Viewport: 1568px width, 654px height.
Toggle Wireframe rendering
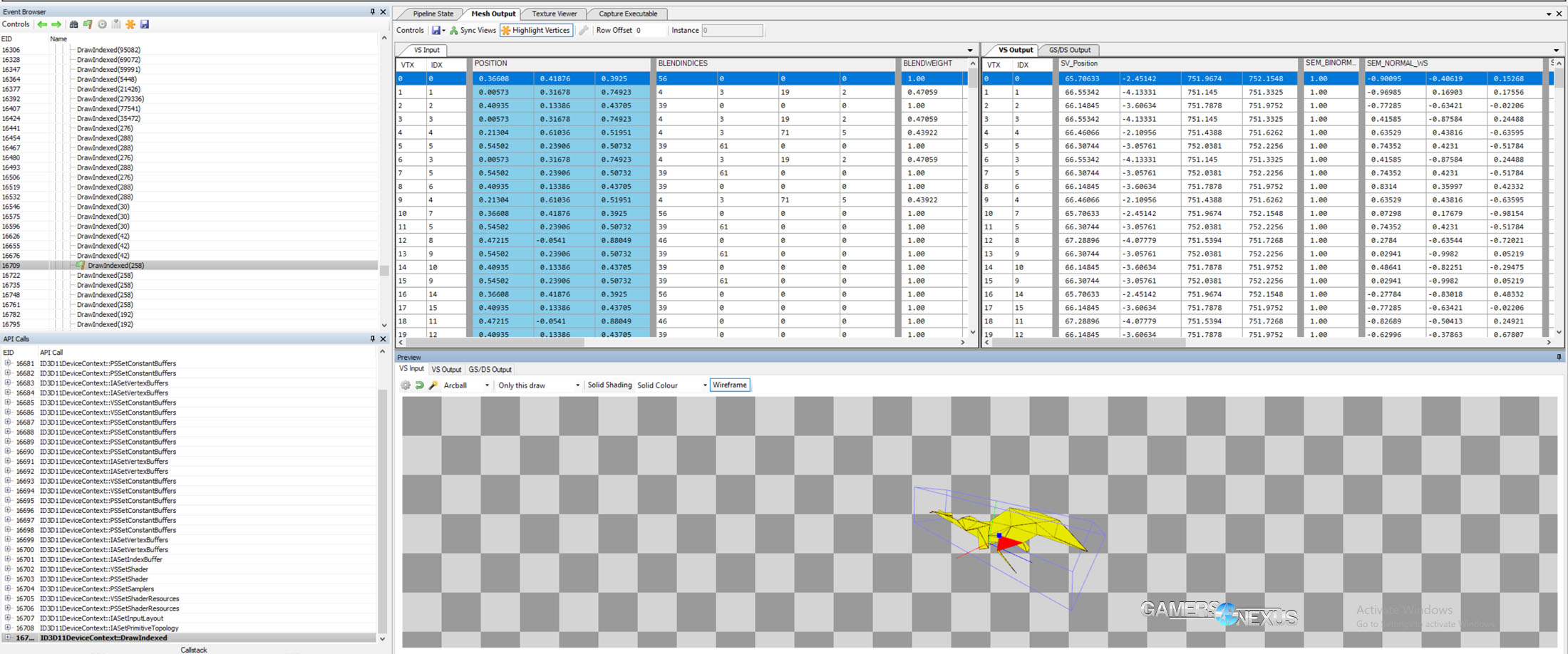click(730, 385)
